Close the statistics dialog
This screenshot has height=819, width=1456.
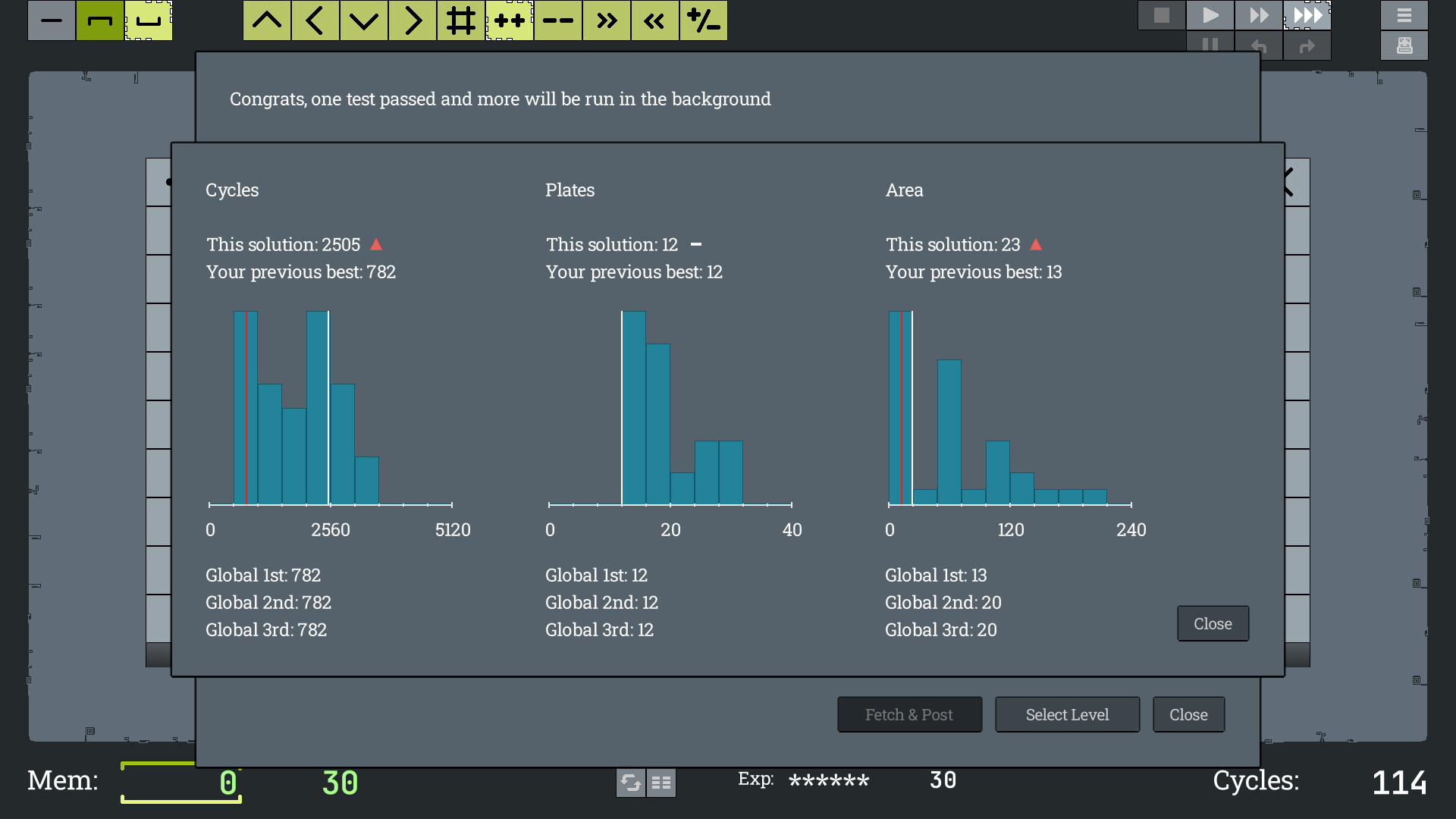[1212, 623]
